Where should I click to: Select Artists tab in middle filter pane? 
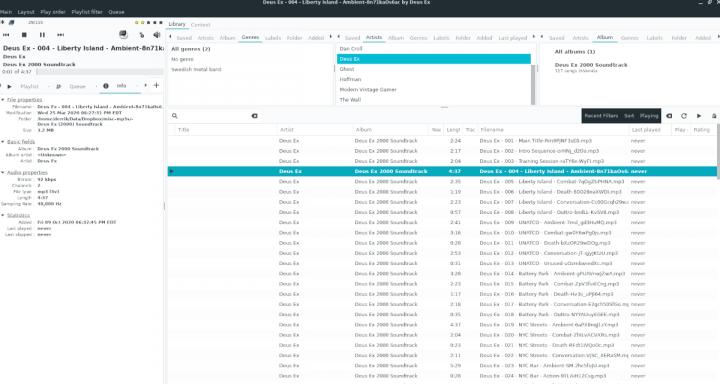coord(374,37)
